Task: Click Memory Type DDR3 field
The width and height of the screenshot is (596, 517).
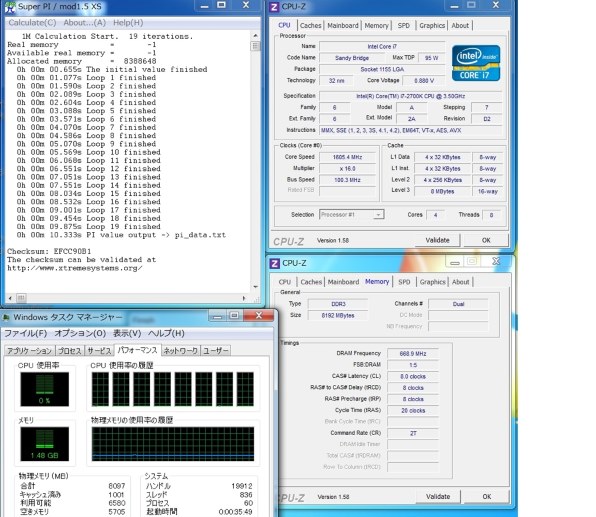Action: point(338,304)
